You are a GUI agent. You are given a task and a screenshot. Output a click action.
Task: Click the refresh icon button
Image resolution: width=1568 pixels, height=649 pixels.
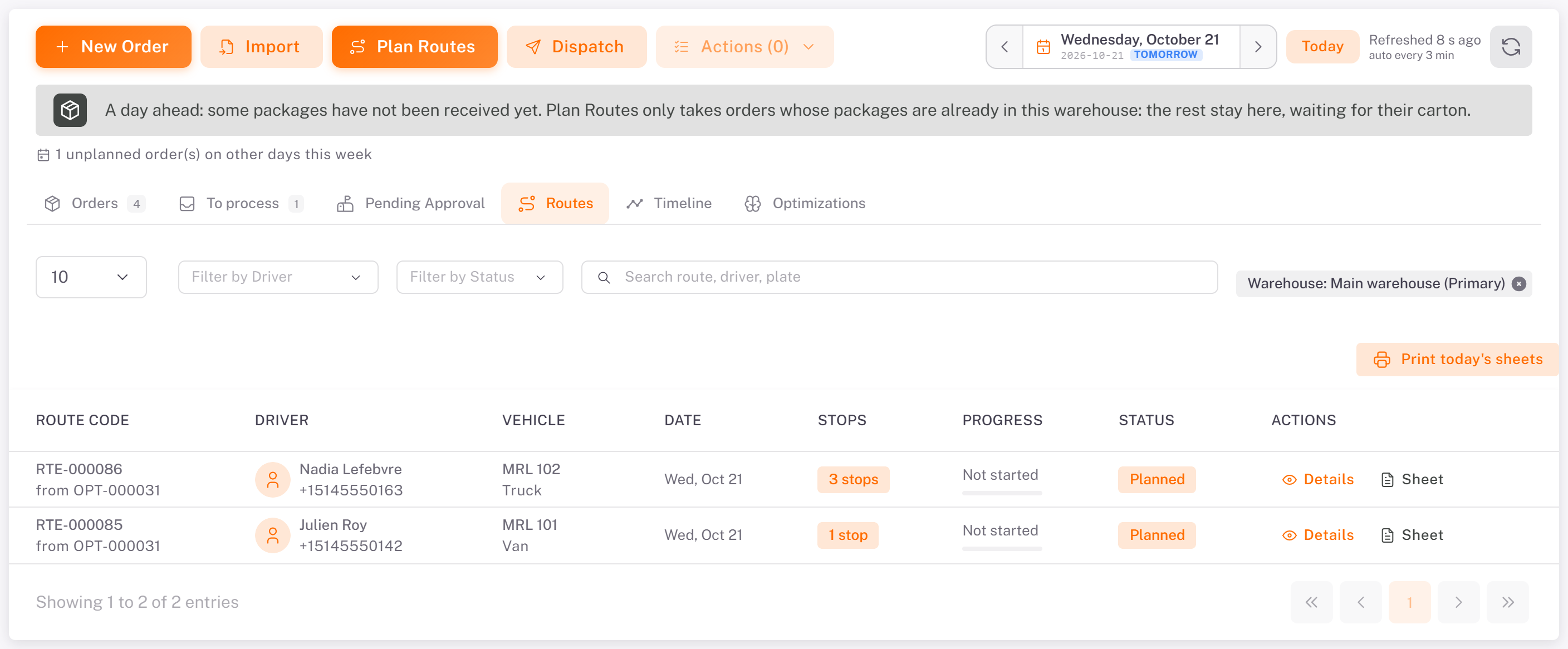1510,47
